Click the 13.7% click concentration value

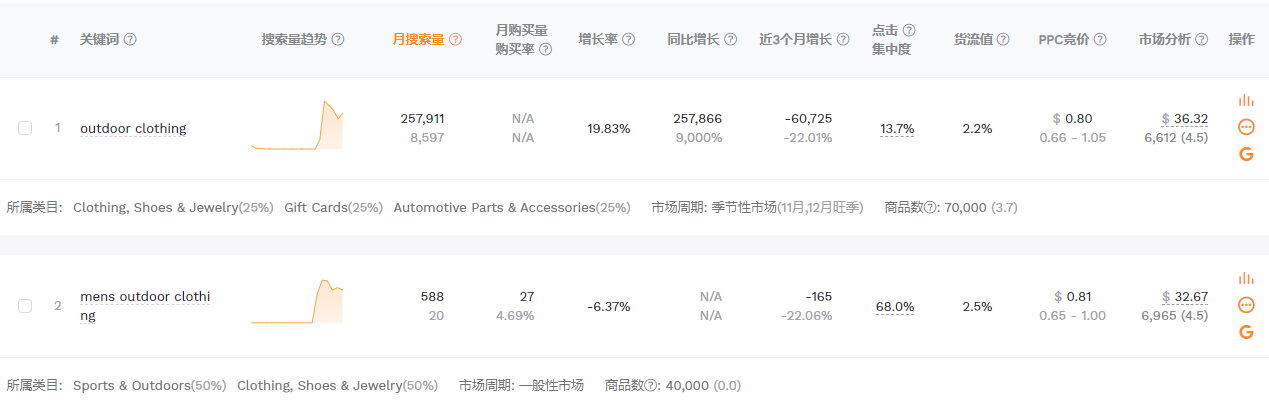[x=897, y=129]
